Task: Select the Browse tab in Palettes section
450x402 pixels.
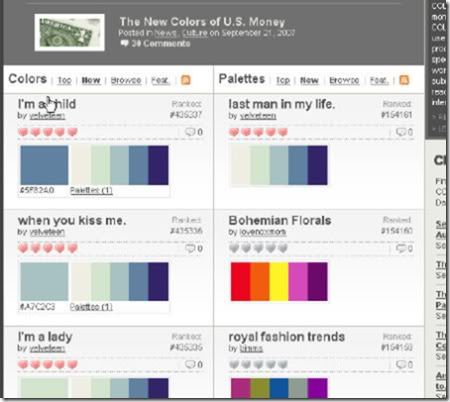Action: (344, 80)
